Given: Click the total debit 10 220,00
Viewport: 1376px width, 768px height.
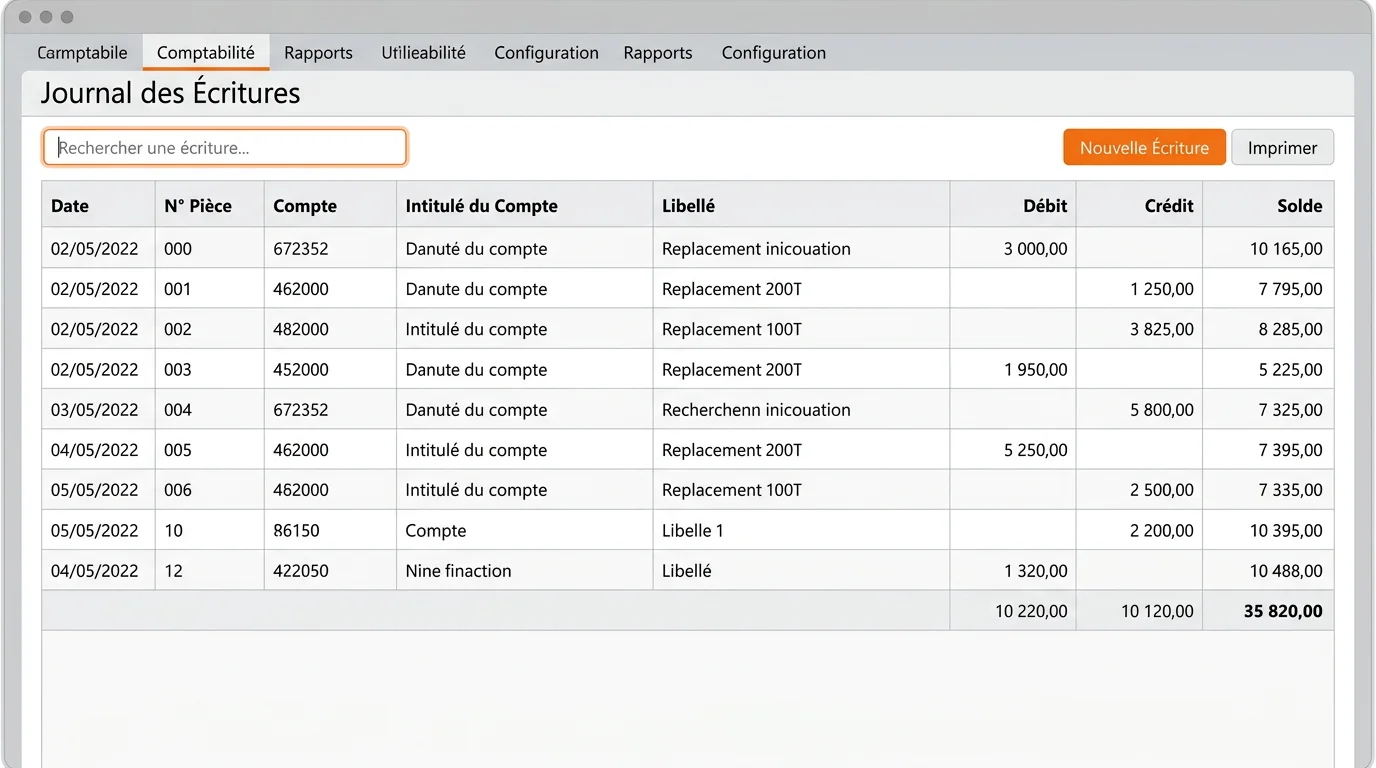Looking at the screenshot, I should (1031, 610).
